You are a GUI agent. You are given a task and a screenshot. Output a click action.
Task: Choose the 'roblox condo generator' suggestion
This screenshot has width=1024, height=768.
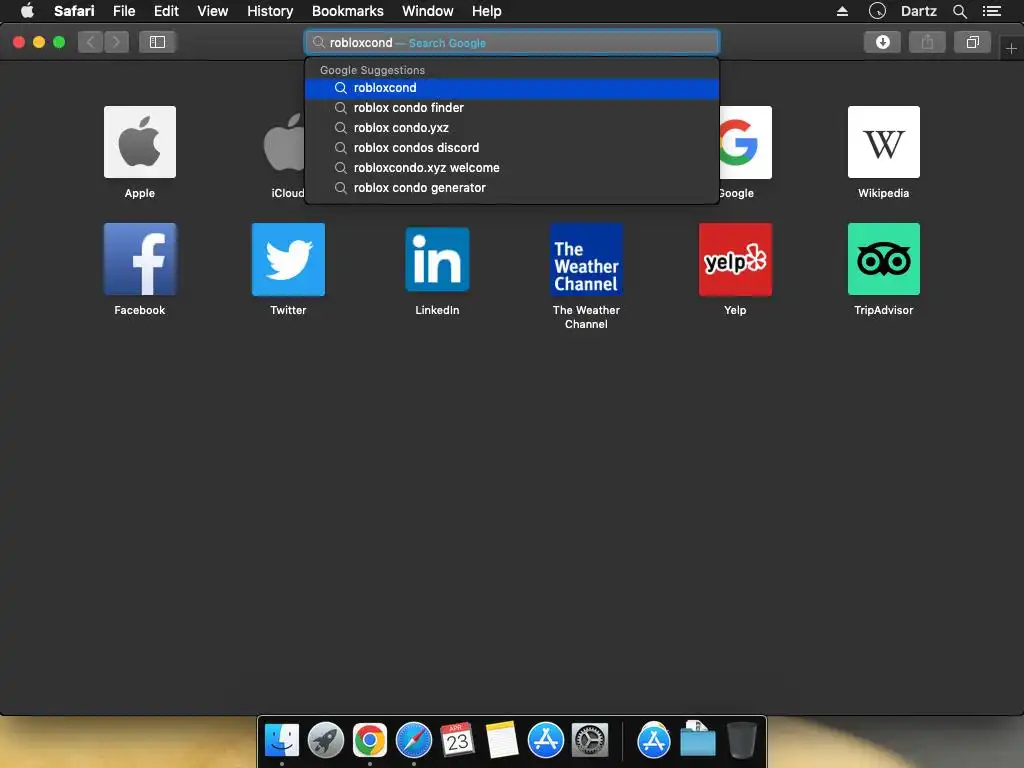(512, 188)
